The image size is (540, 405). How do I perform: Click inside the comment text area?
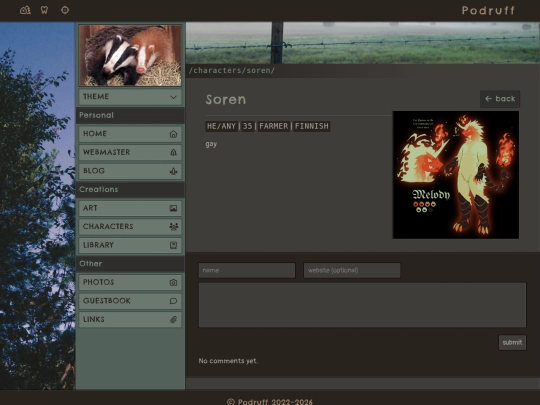362,305
